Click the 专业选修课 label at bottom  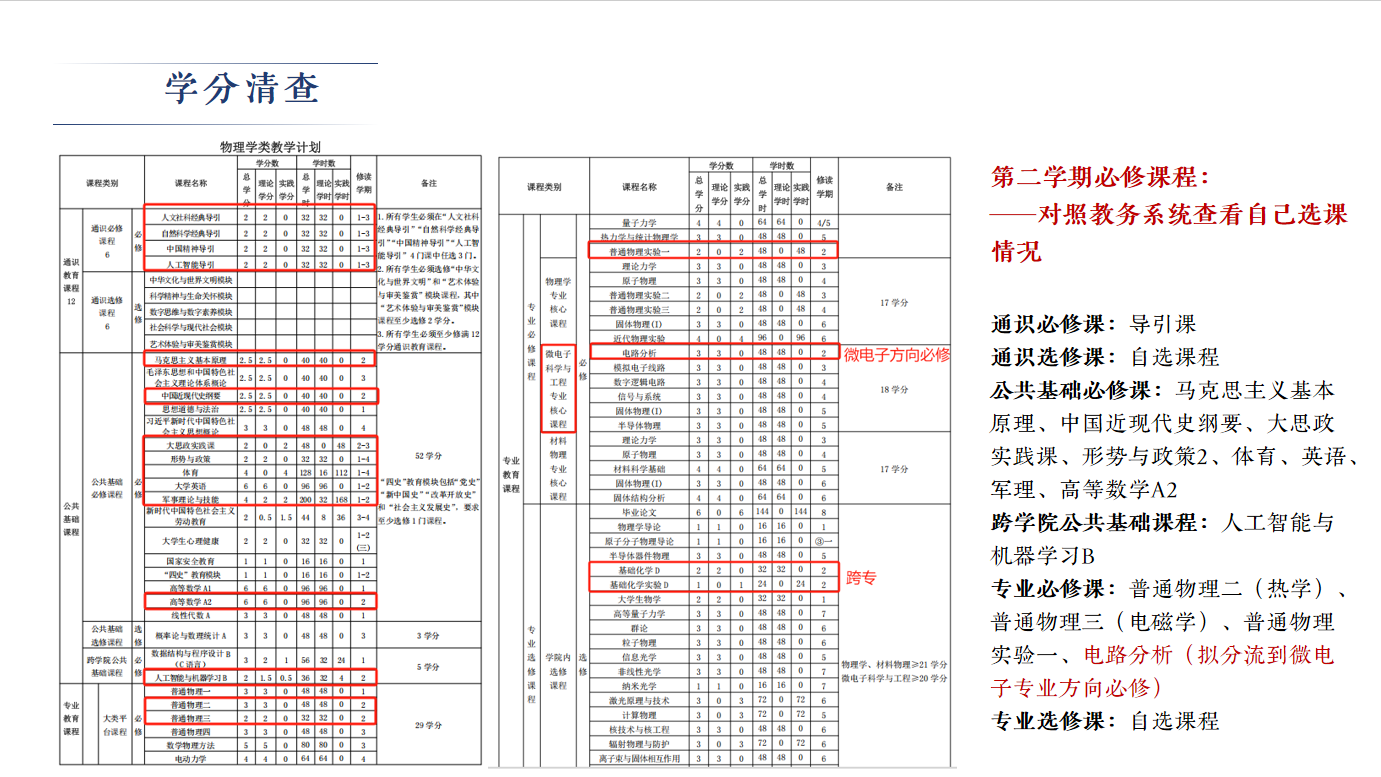point(1054,720)
